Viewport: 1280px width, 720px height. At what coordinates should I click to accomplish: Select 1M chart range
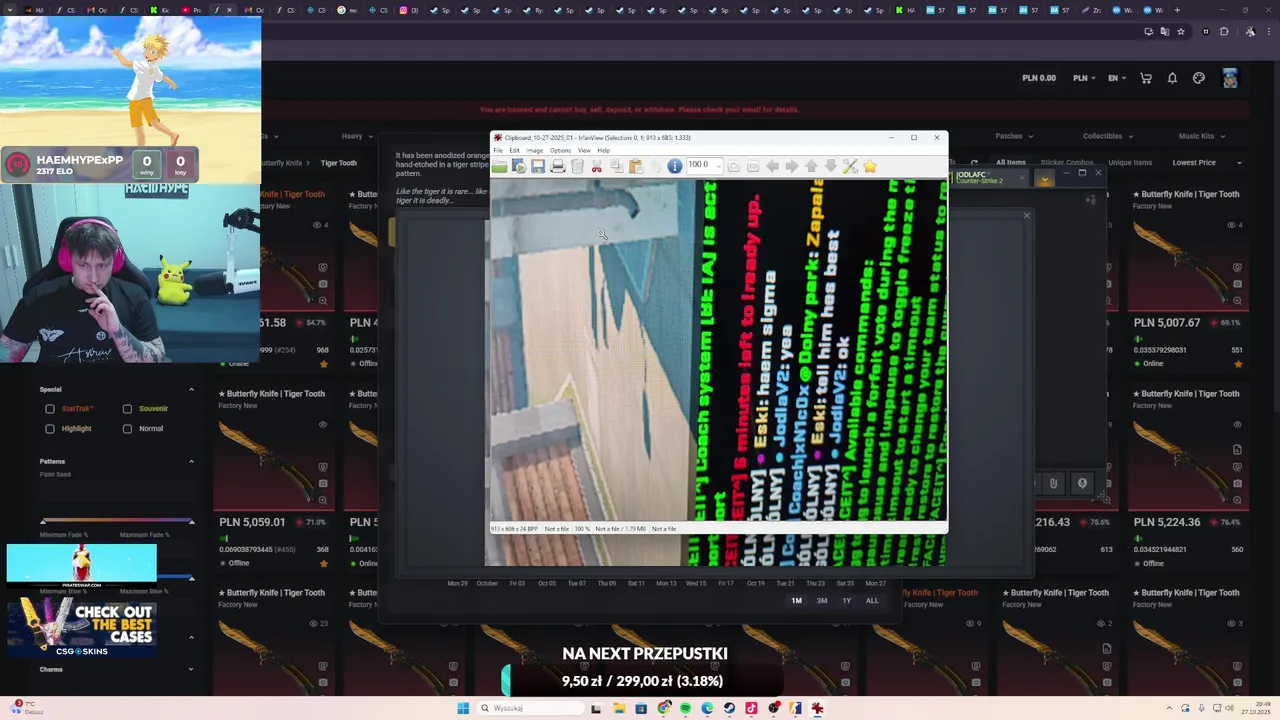(x=797, y=601)
